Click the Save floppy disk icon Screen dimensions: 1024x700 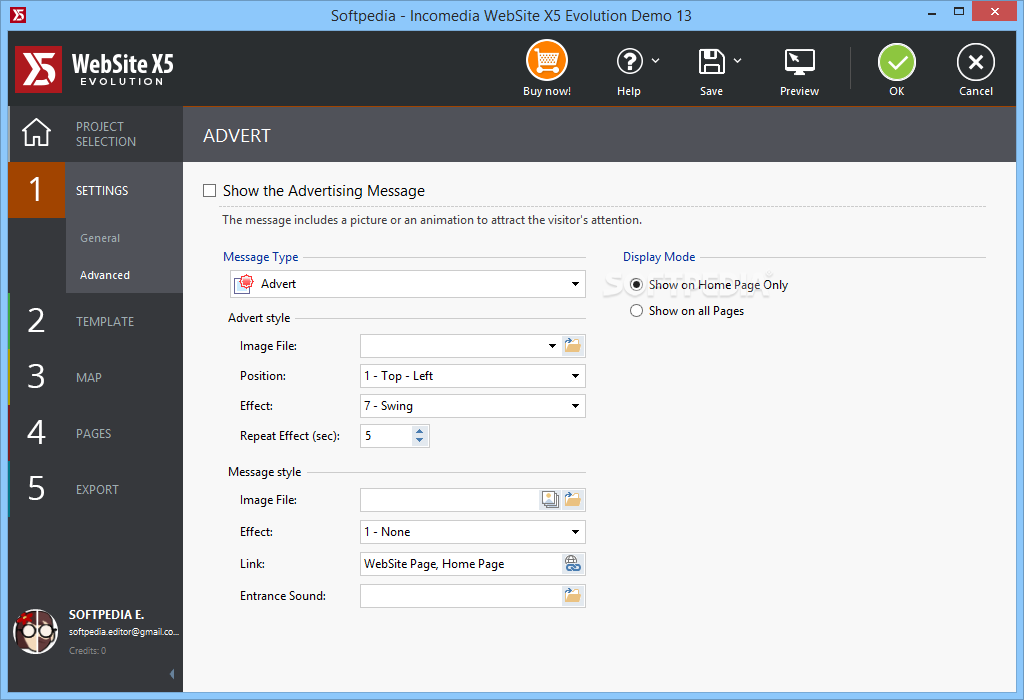coord(711,61)
